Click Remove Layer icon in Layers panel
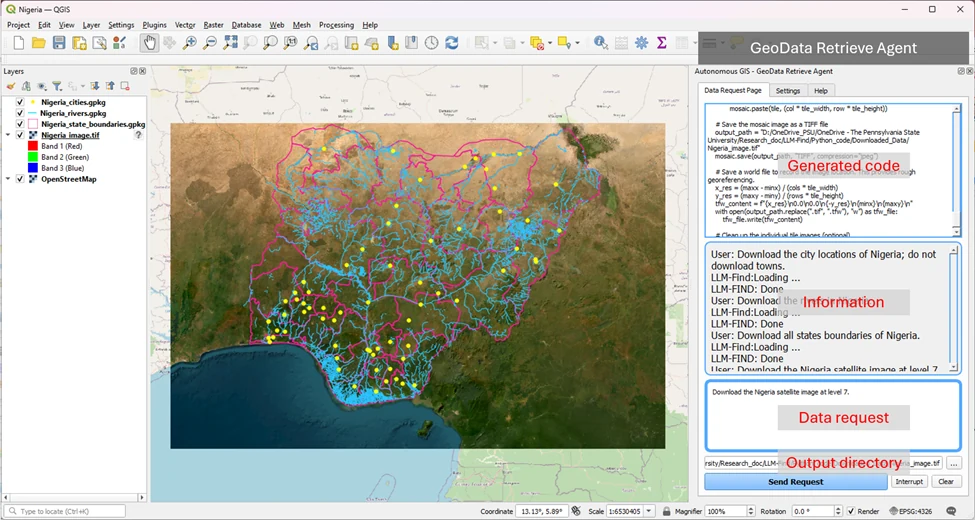Screen dimensions: 975x520 (125, 86)
